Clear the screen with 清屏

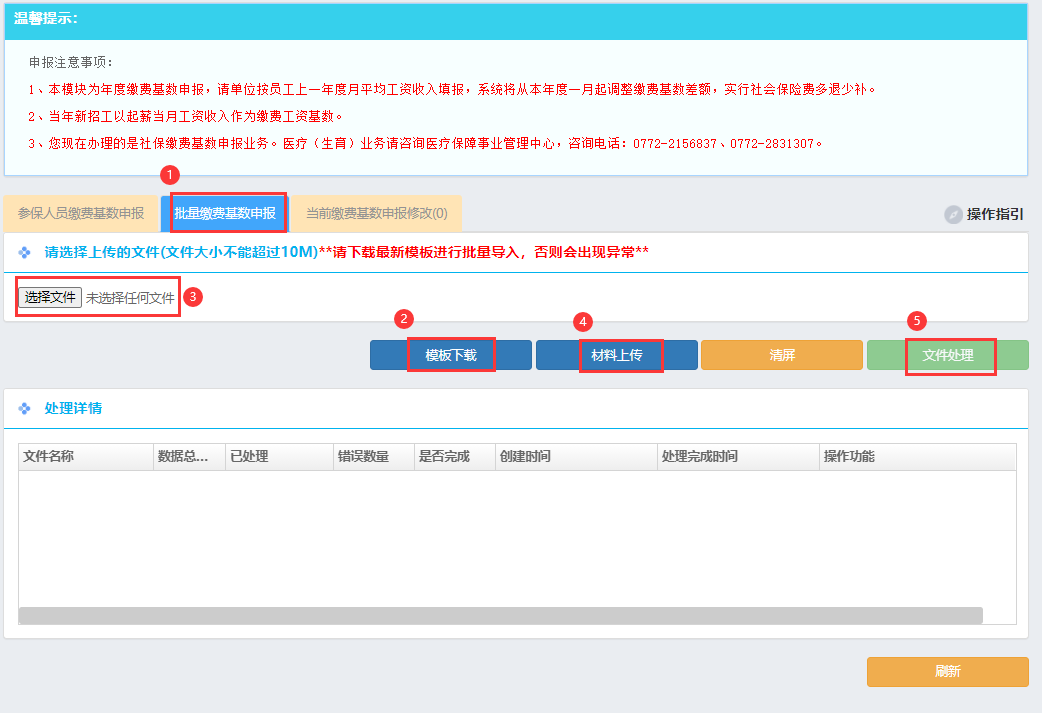coord(782,355)
